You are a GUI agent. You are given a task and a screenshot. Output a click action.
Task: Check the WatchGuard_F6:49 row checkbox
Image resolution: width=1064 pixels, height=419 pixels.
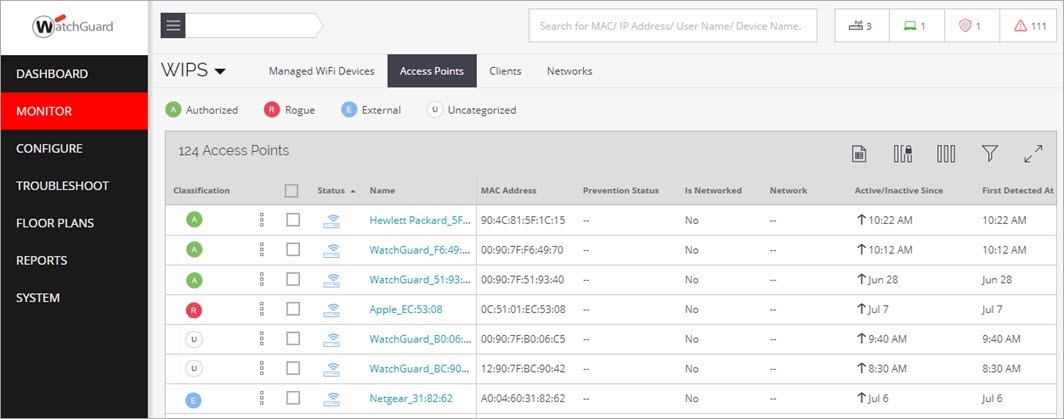click(292, 250)
